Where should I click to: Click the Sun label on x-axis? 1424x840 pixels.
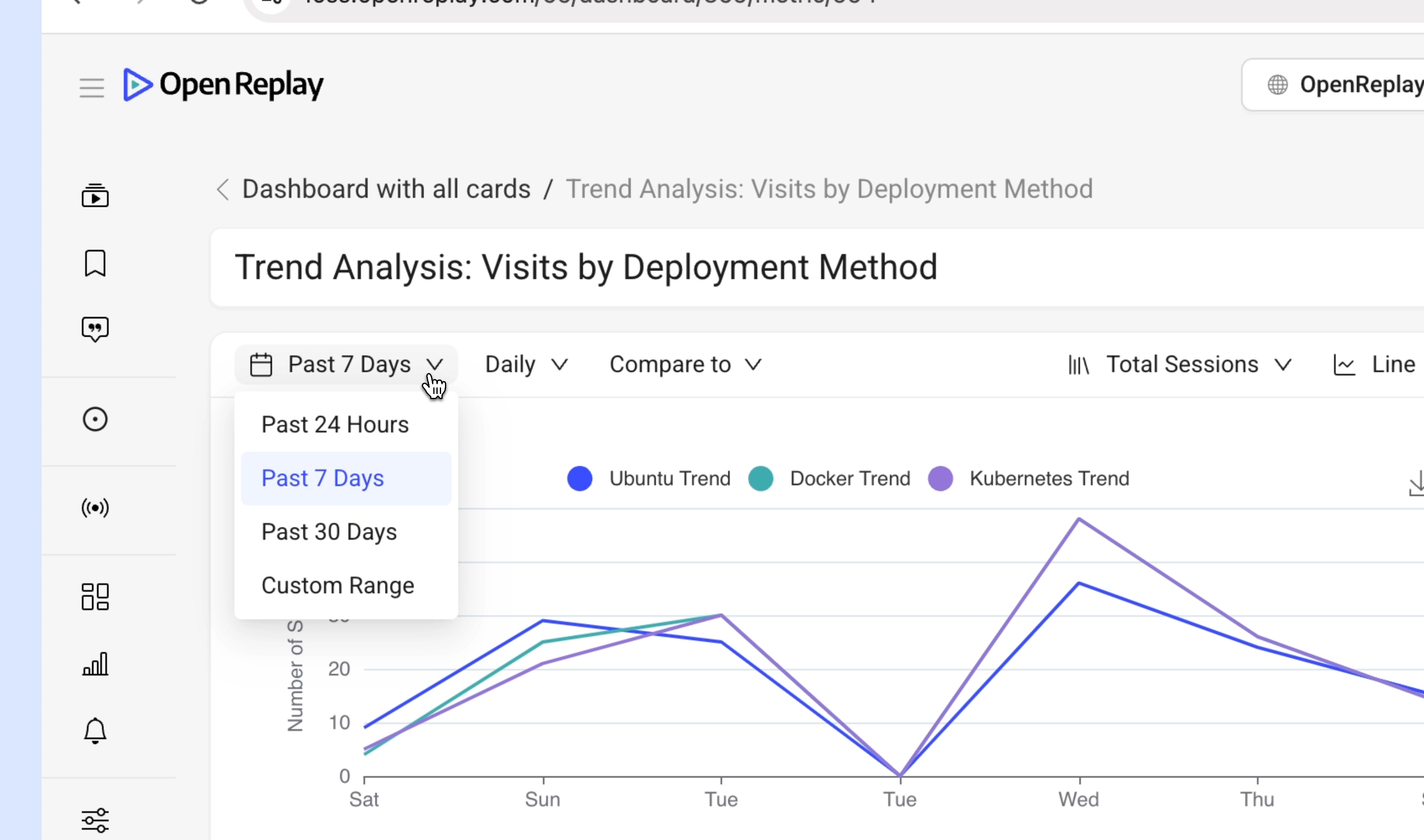(x=543, y=799)
